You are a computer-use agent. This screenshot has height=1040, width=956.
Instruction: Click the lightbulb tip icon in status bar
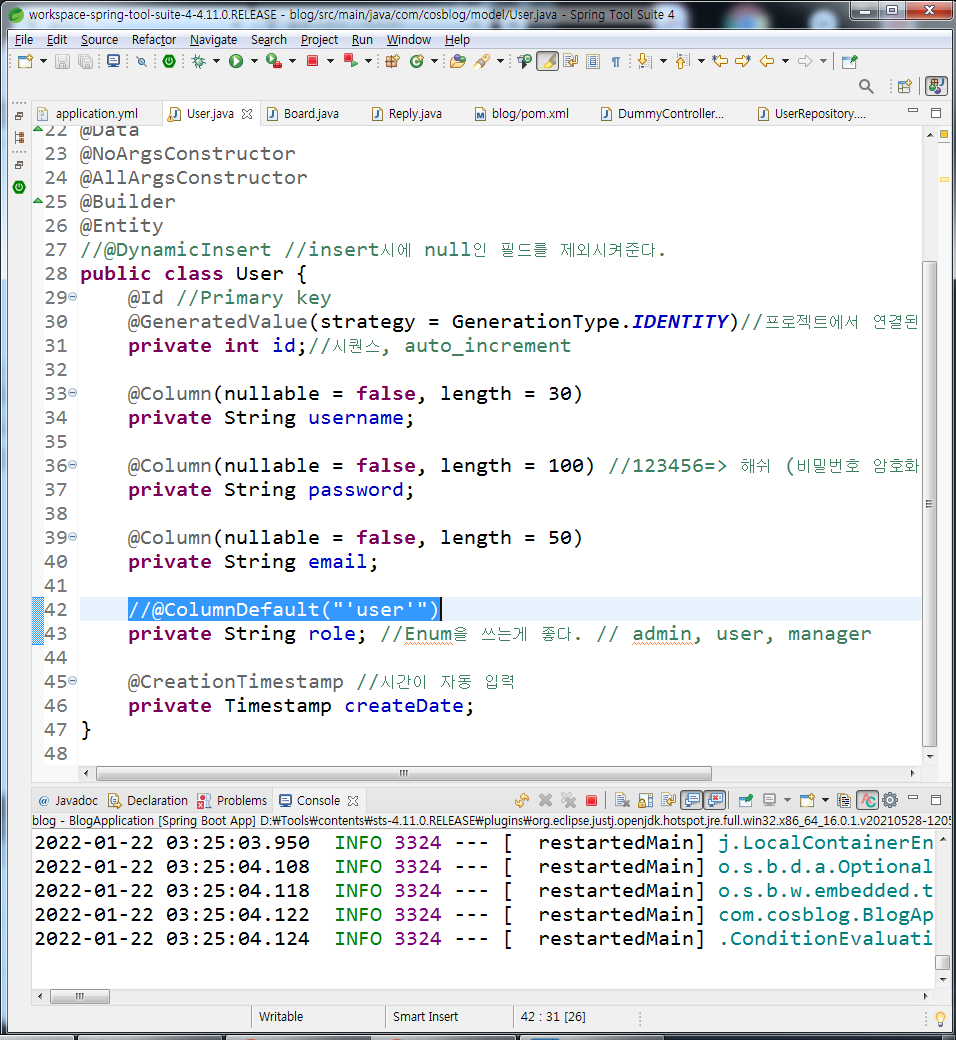(x=939, y=1018)
